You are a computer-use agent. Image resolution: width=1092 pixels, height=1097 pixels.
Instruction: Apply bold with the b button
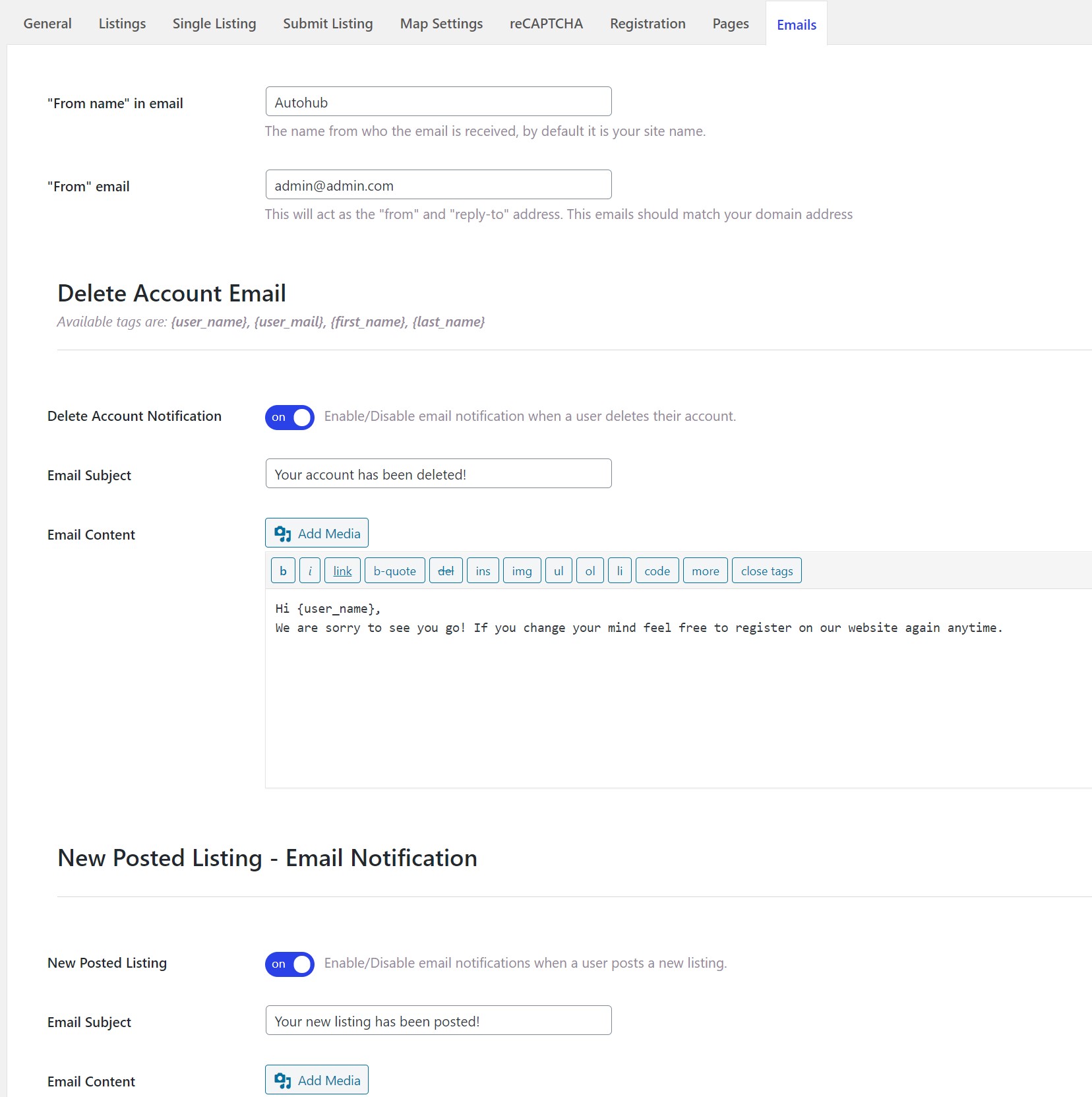(283, 571)
